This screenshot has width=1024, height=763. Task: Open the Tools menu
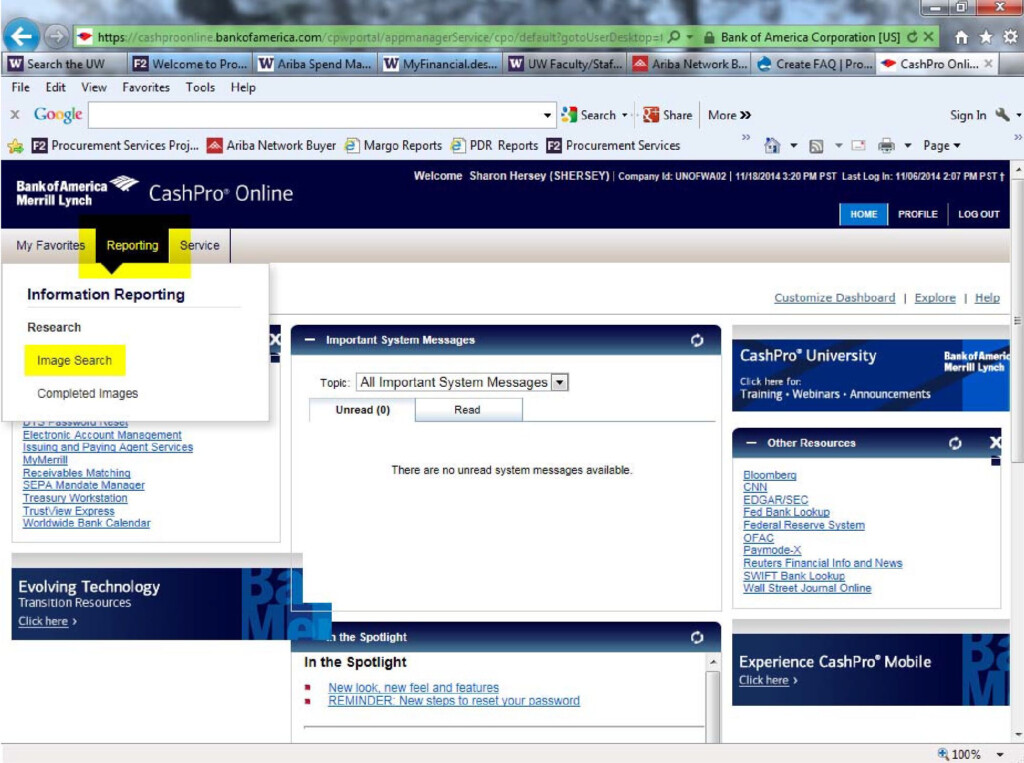[x=200, y=87]
